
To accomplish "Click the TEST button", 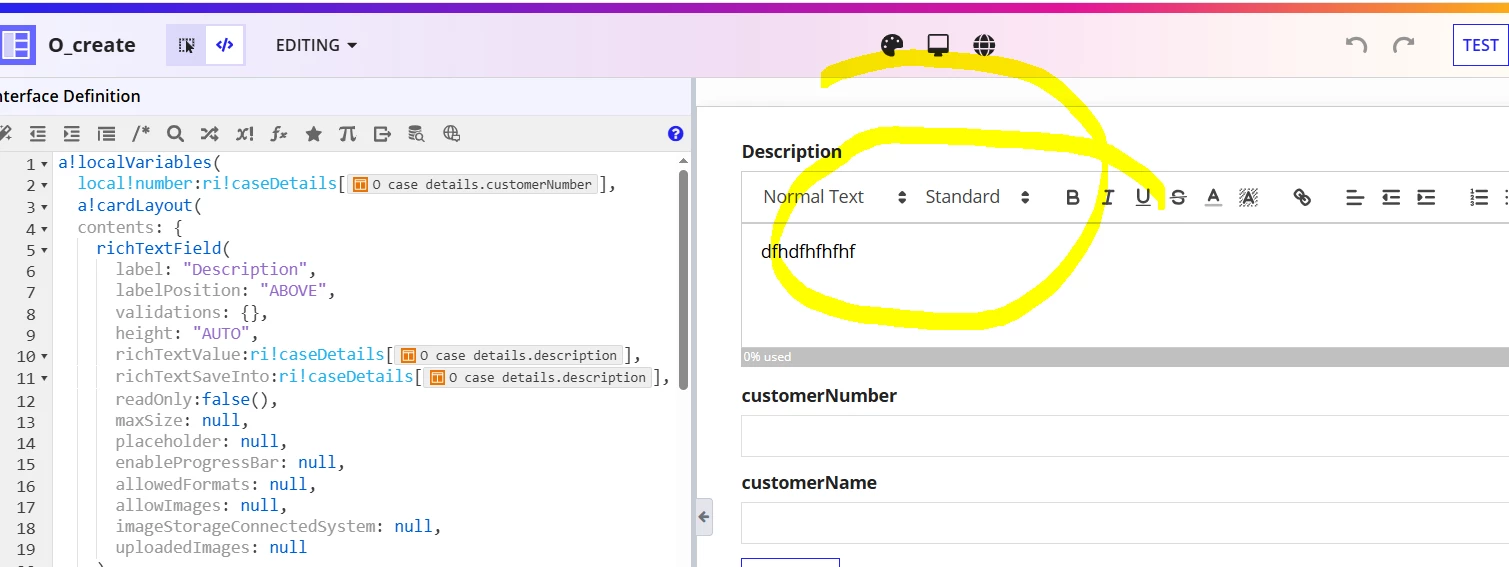I will (1480, 45).
